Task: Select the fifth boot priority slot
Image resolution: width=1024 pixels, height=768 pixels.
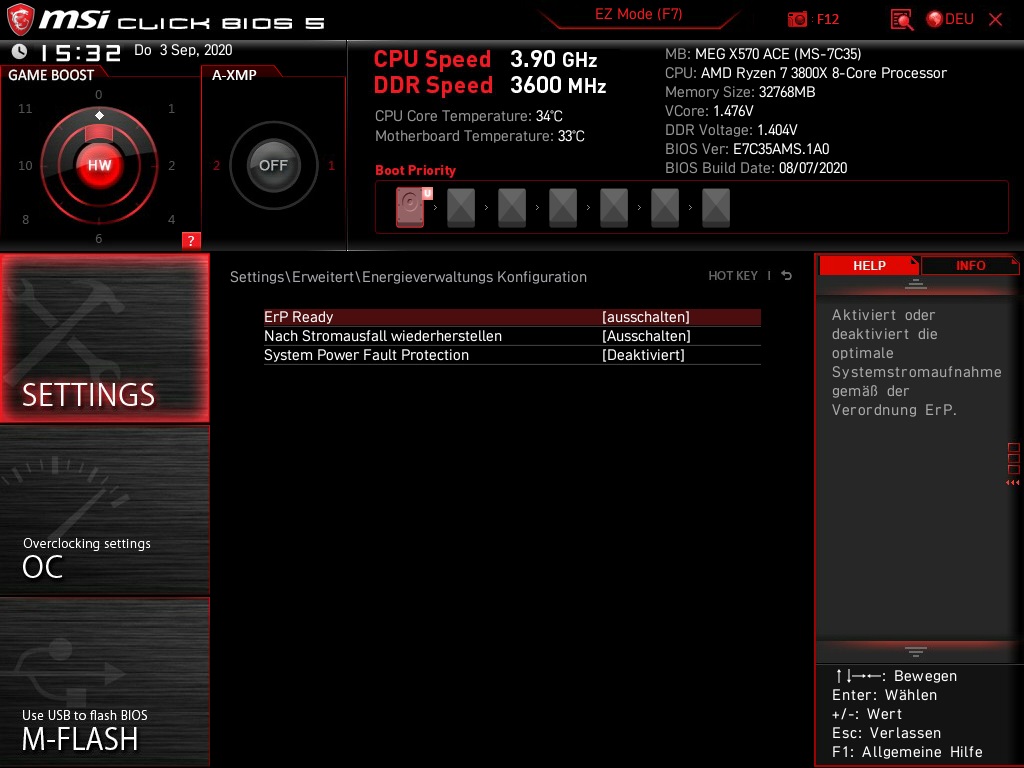Action: point(614,208)
